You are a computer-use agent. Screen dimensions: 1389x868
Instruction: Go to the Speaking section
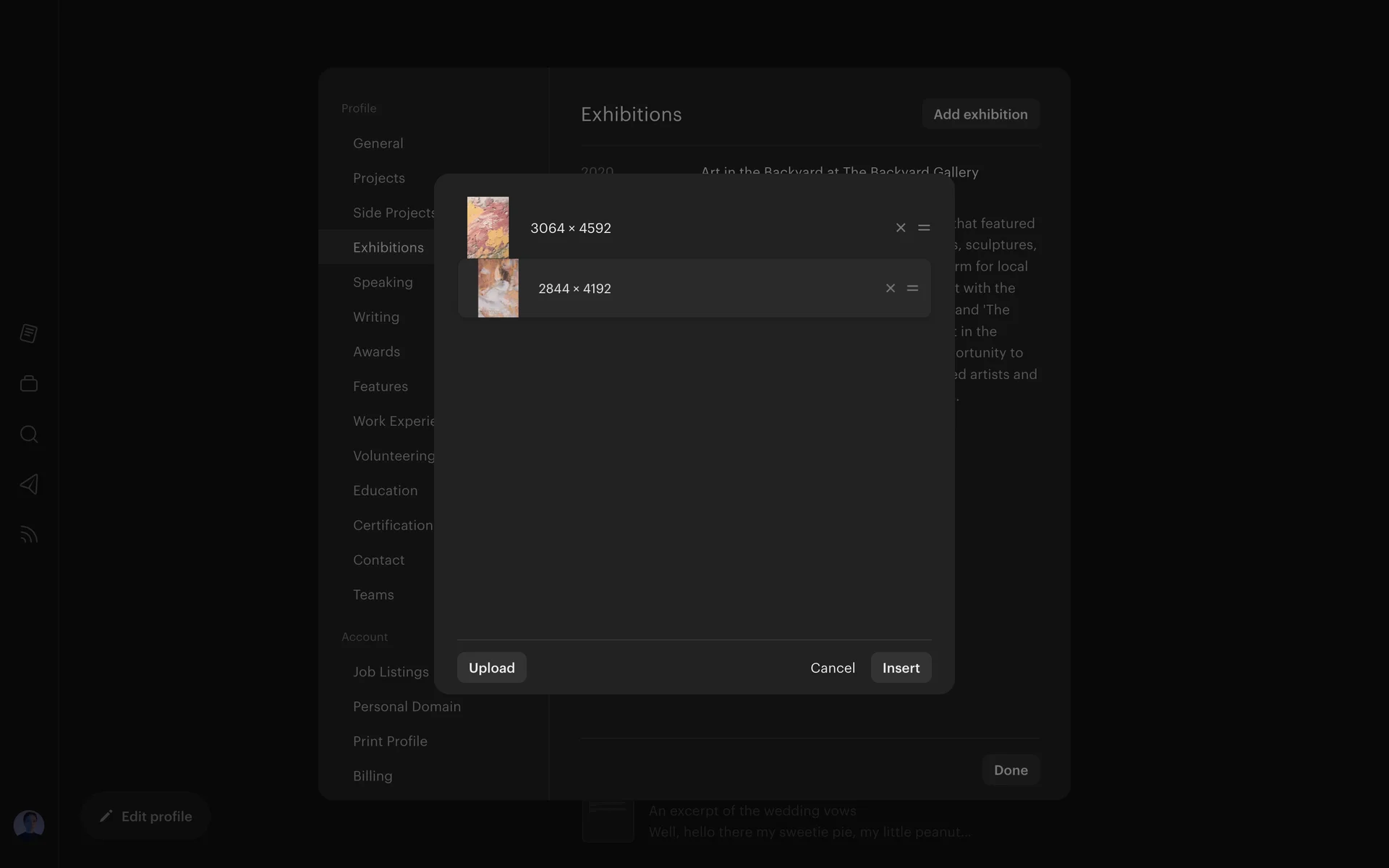[x=383, y=282]
